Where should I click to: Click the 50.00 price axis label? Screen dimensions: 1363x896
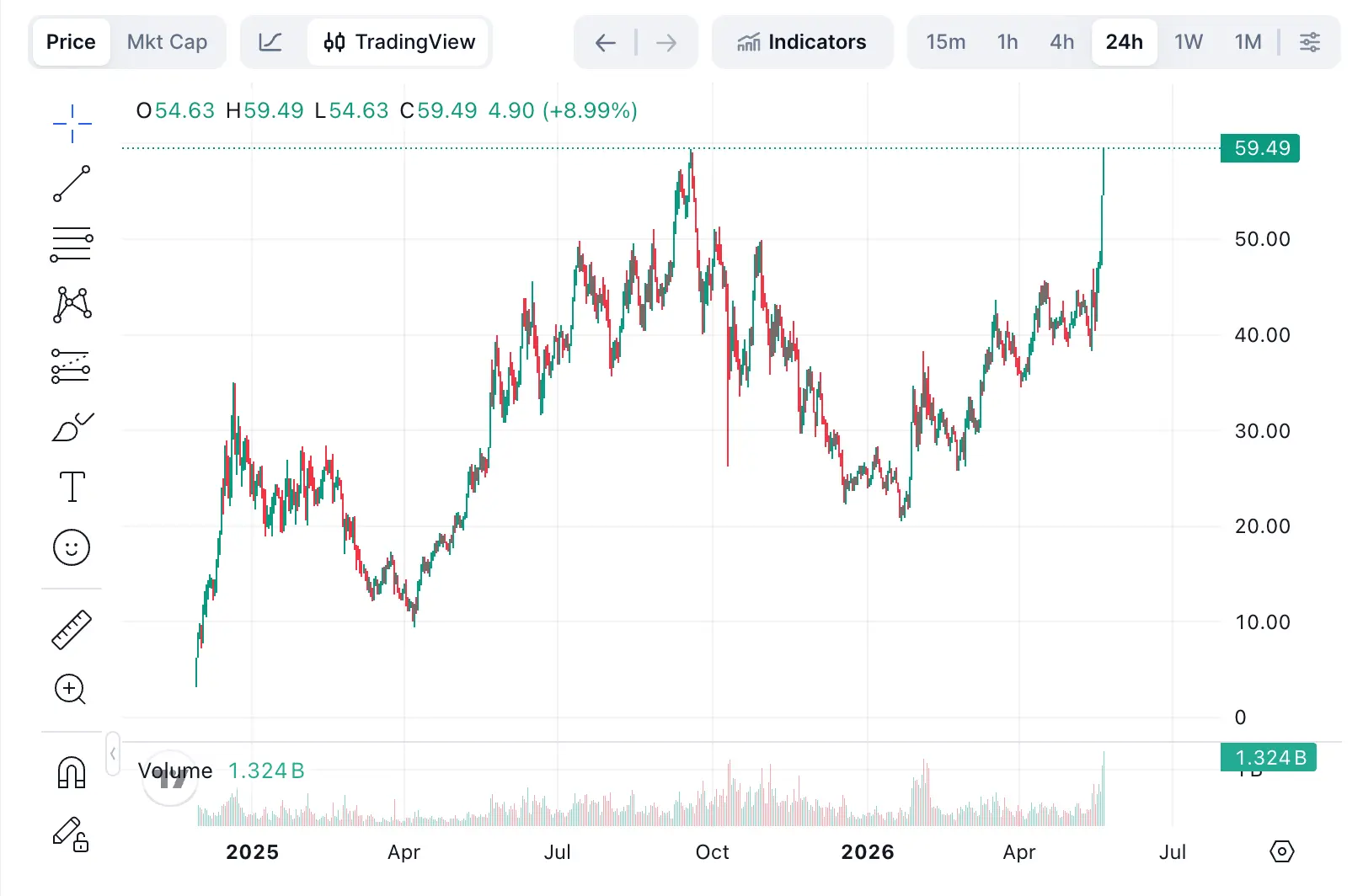(x=1262, y=239)
